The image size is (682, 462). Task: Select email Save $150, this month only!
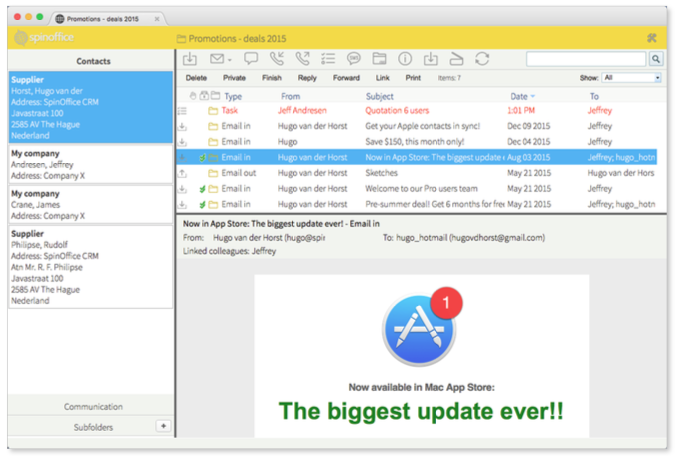[x=417, y=142]
